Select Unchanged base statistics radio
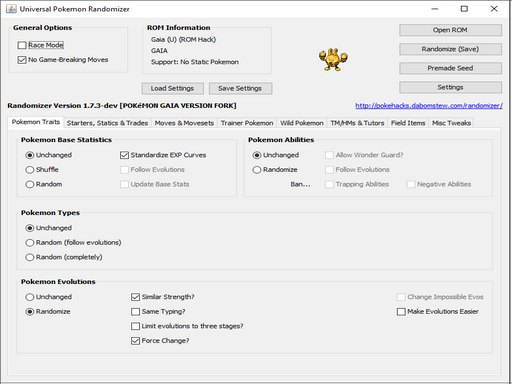512x384 pixels. (30, 155)
